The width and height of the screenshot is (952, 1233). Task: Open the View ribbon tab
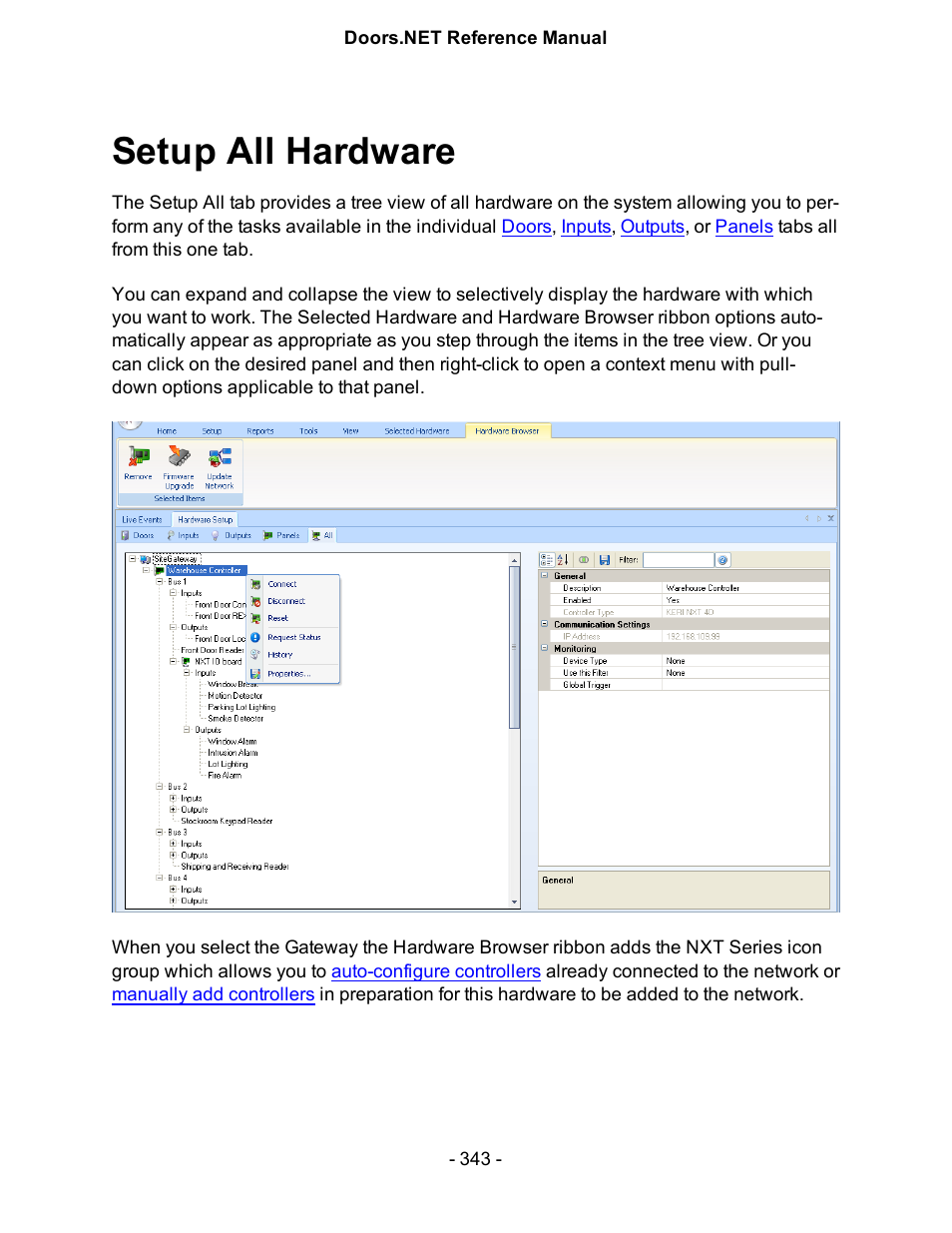[350, 431]
